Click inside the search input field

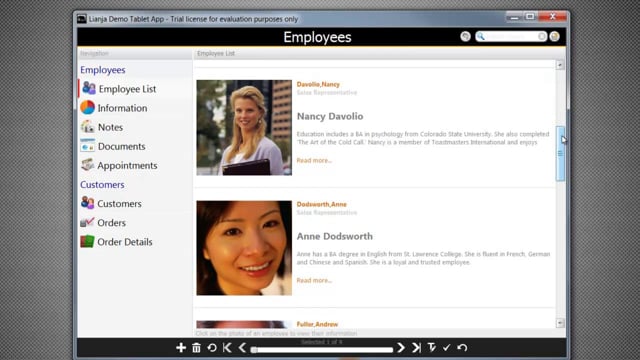coord(511,36)
